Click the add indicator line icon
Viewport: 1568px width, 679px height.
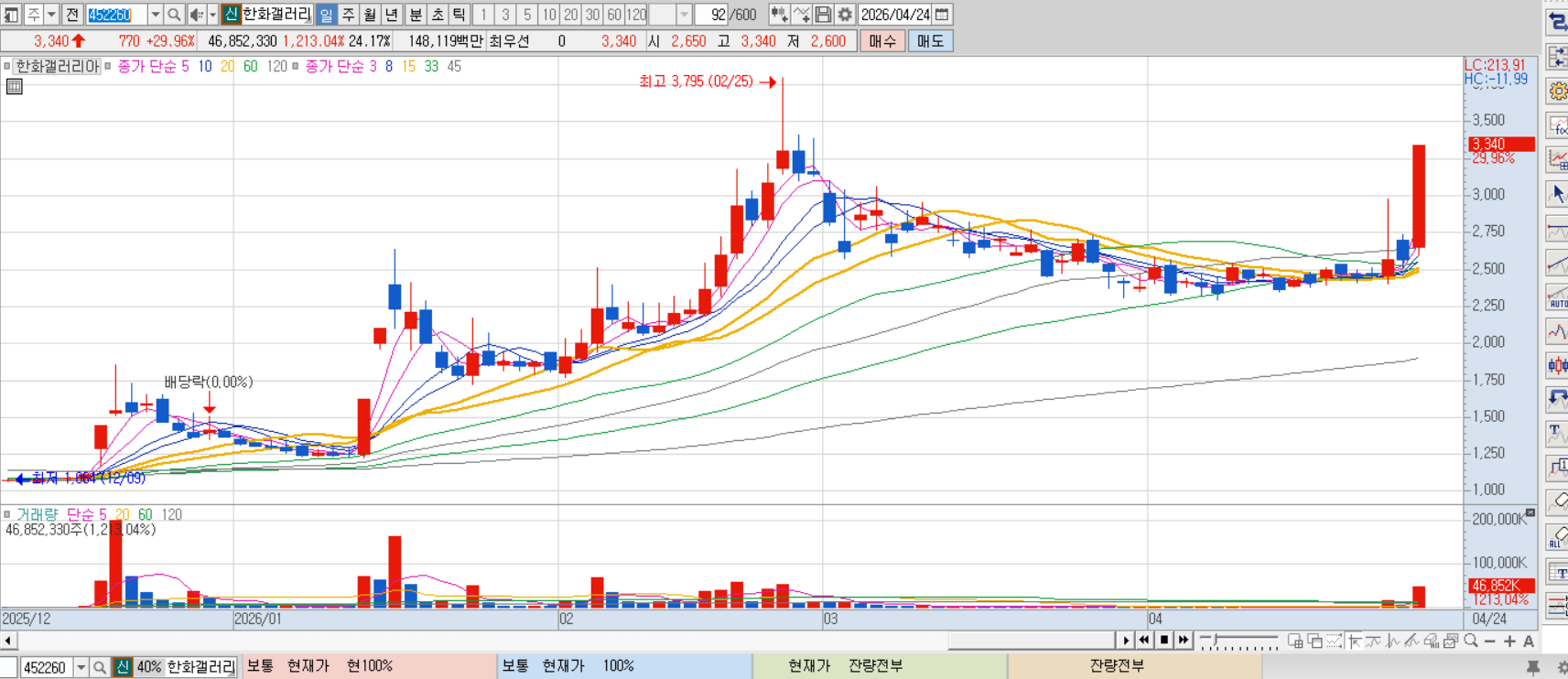(x=801, y=15)
